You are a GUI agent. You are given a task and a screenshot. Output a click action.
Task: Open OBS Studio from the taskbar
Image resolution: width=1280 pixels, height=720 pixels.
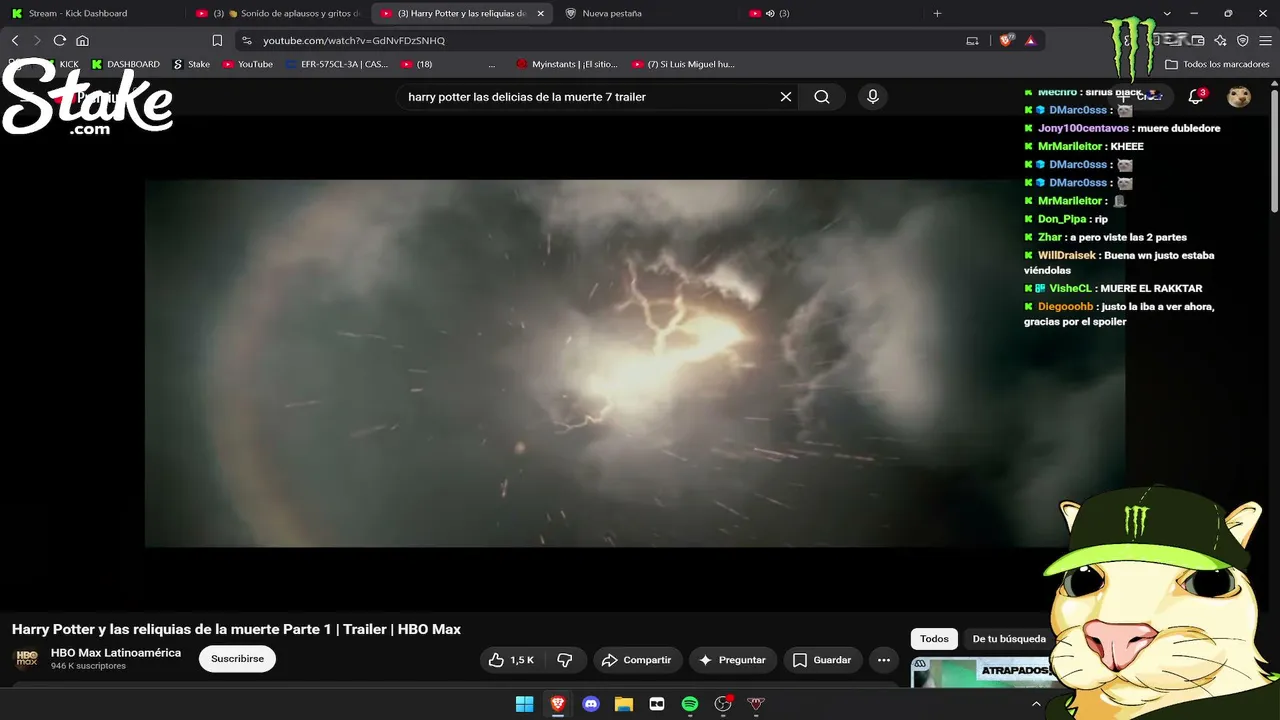point(723,704)
